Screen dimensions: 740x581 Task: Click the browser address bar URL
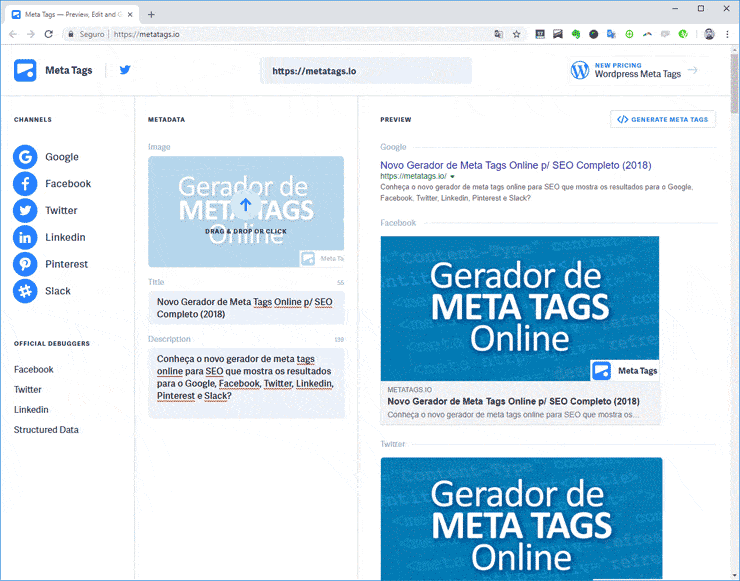point(146,34)
